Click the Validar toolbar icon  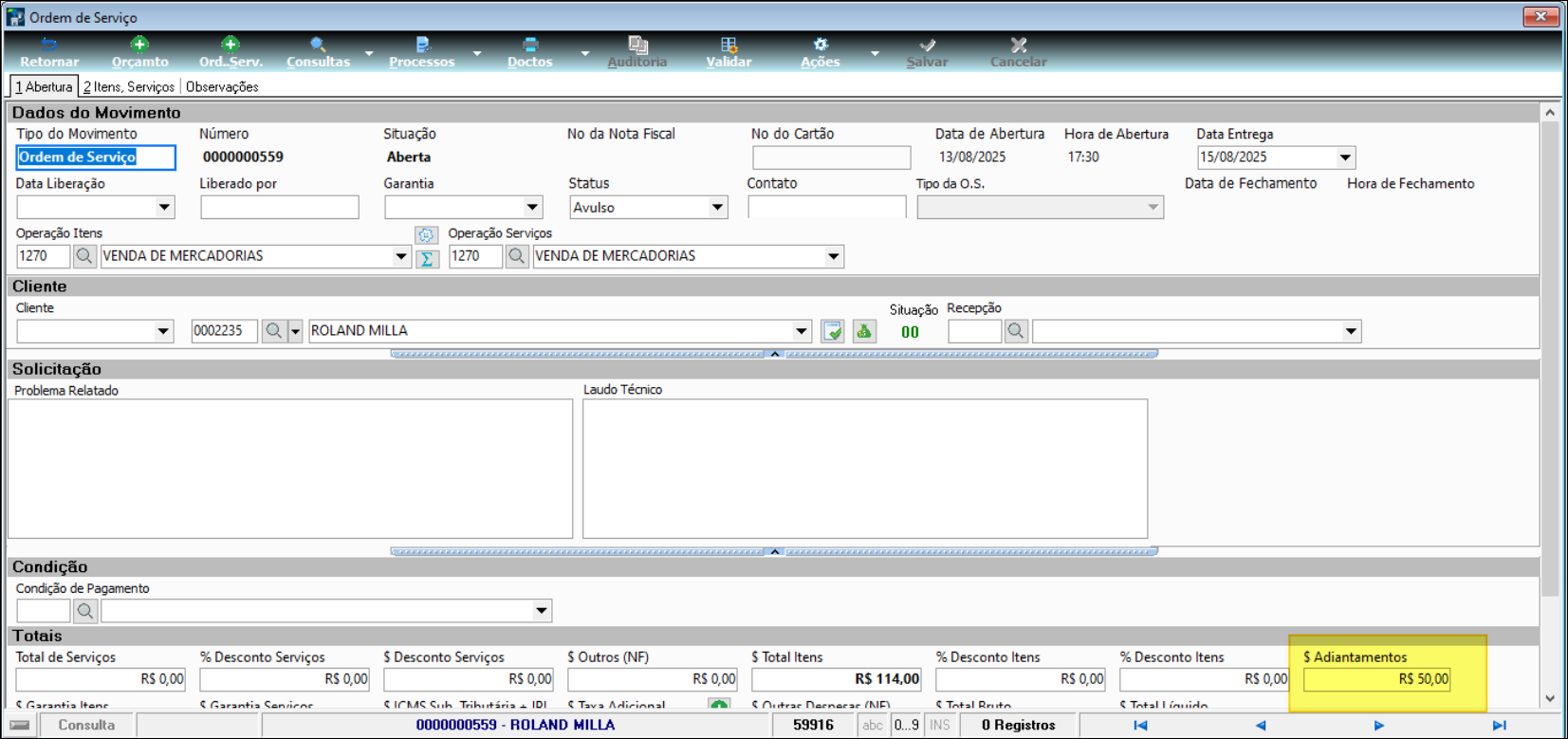coord(729,52)
